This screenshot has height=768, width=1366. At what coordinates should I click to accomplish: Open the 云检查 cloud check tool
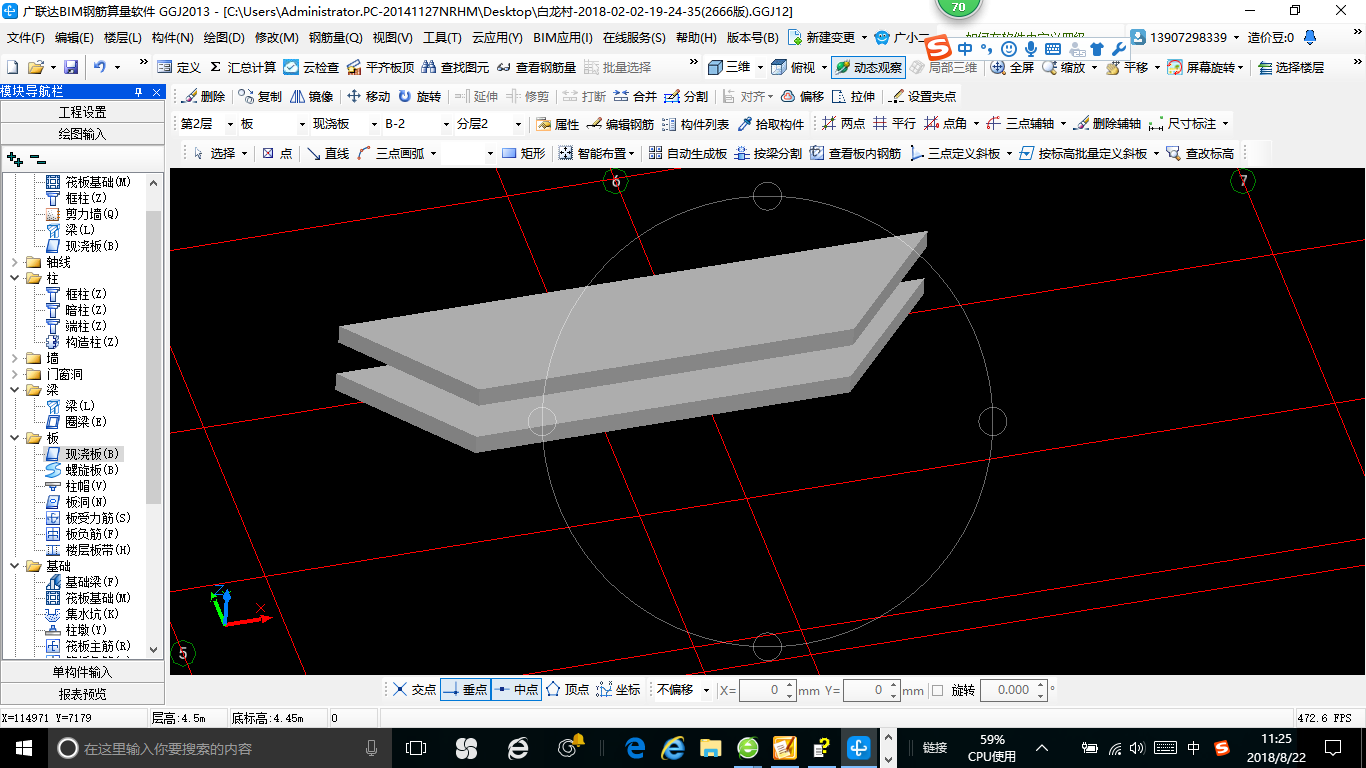point(311,67)
